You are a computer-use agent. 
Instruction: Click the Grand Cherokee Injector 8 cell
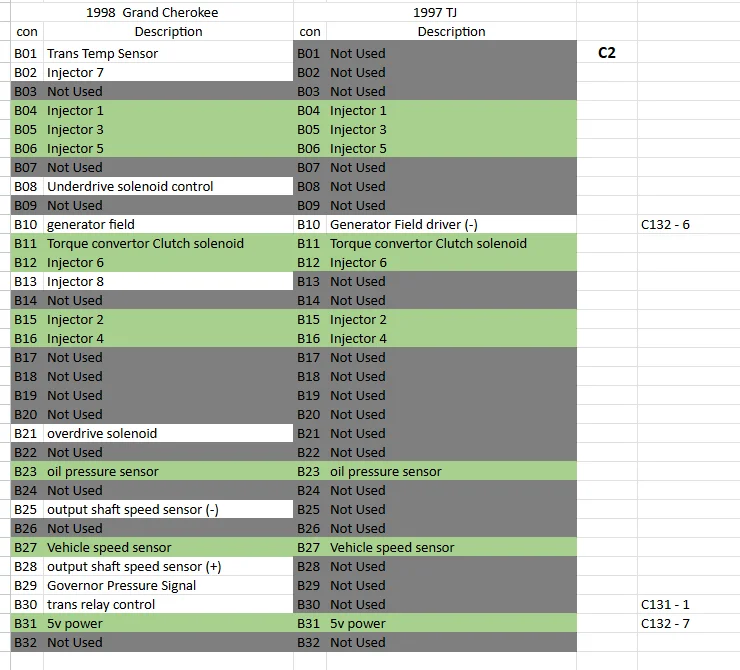(x=168, y=282)
